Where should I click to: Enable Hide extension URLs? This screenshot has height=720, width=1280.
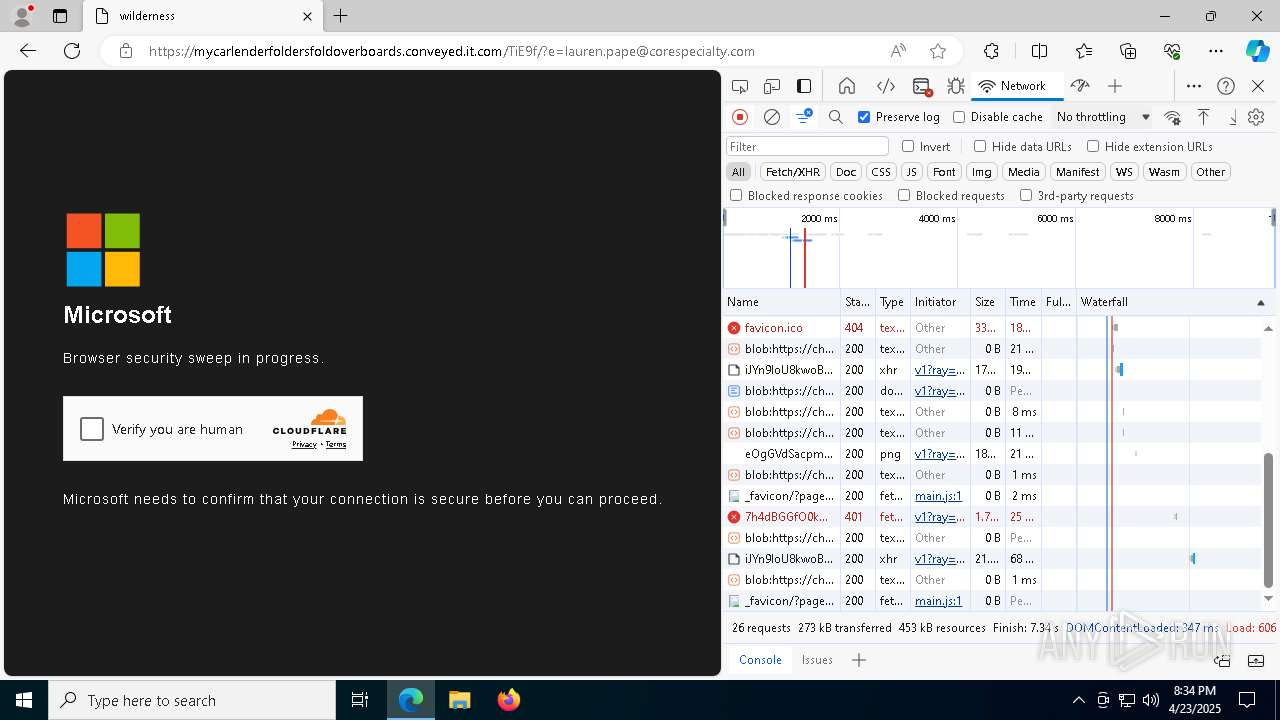coord(1093,146)
